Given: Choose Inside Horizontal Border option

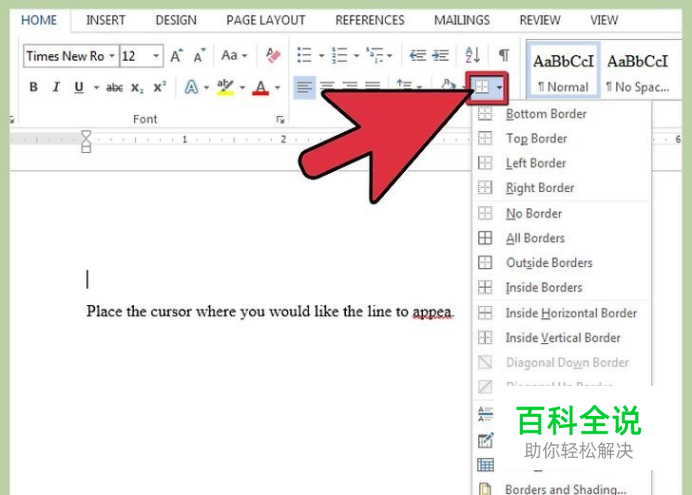Looking at the screenshot, I should (562, 313).
